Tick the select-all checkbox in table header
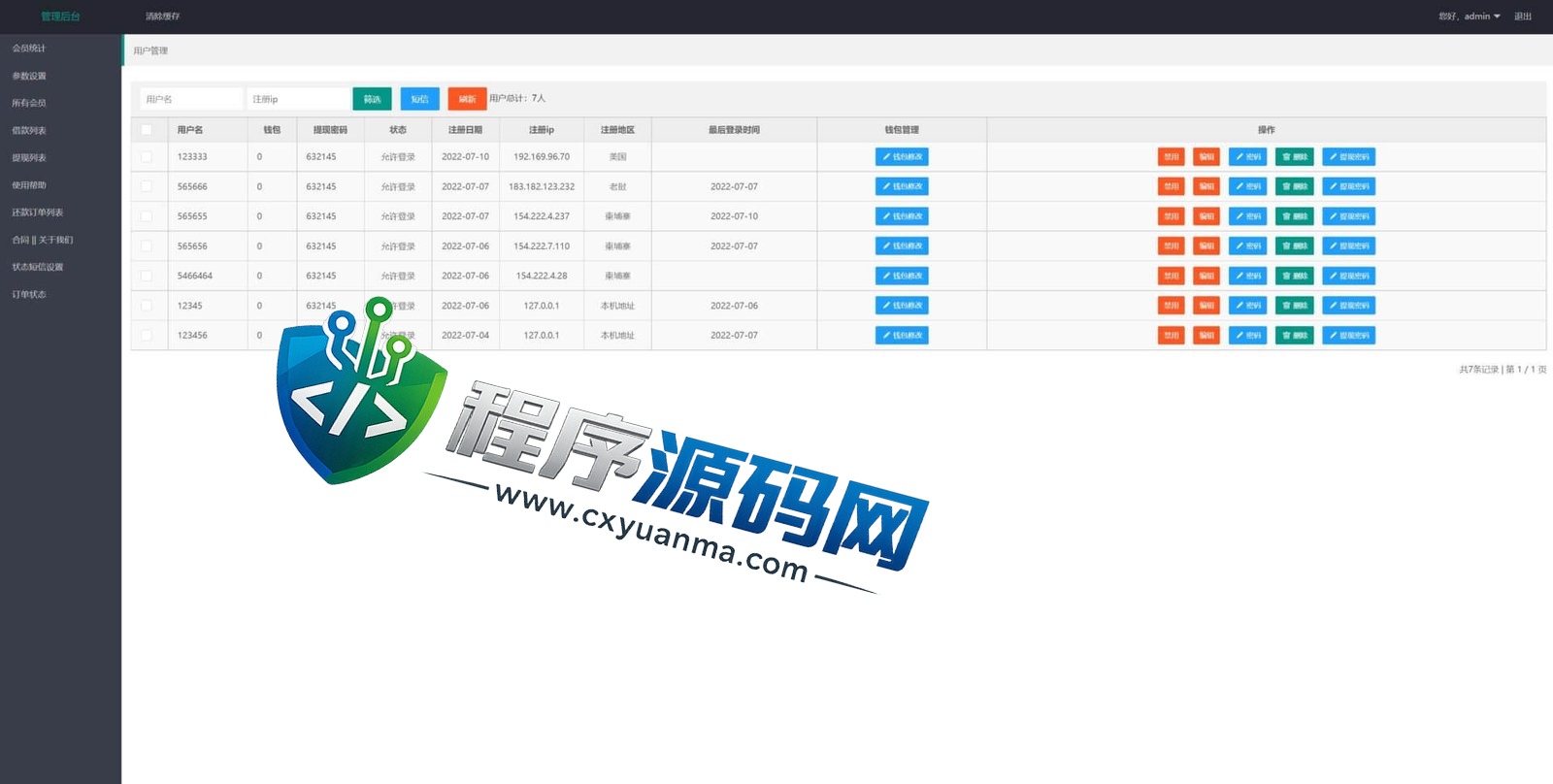The image size is (1553, 784). (x=147, y=129)
